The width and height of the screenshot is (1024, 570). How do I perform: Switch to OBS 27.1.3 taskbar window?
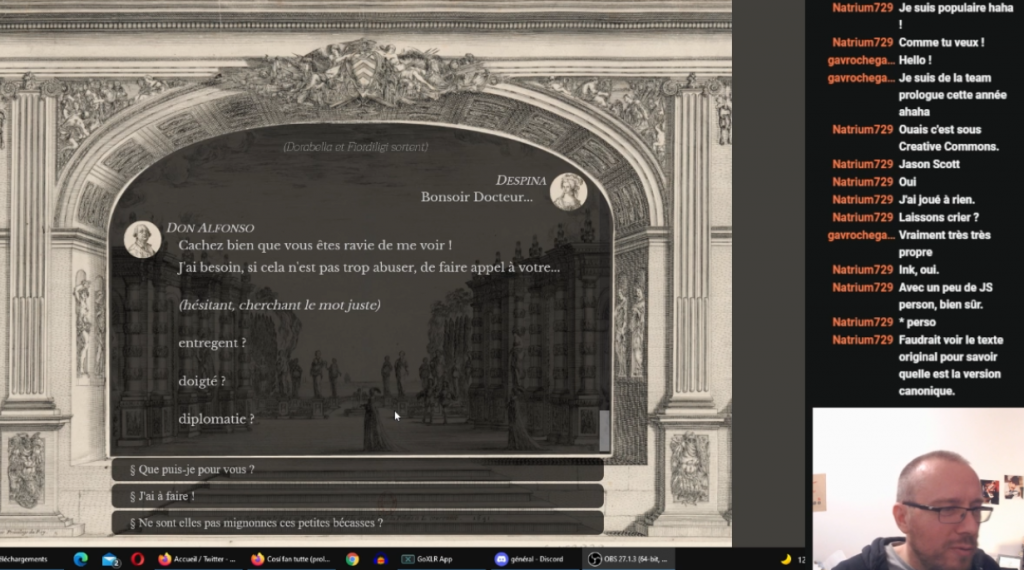click(628, 559)
